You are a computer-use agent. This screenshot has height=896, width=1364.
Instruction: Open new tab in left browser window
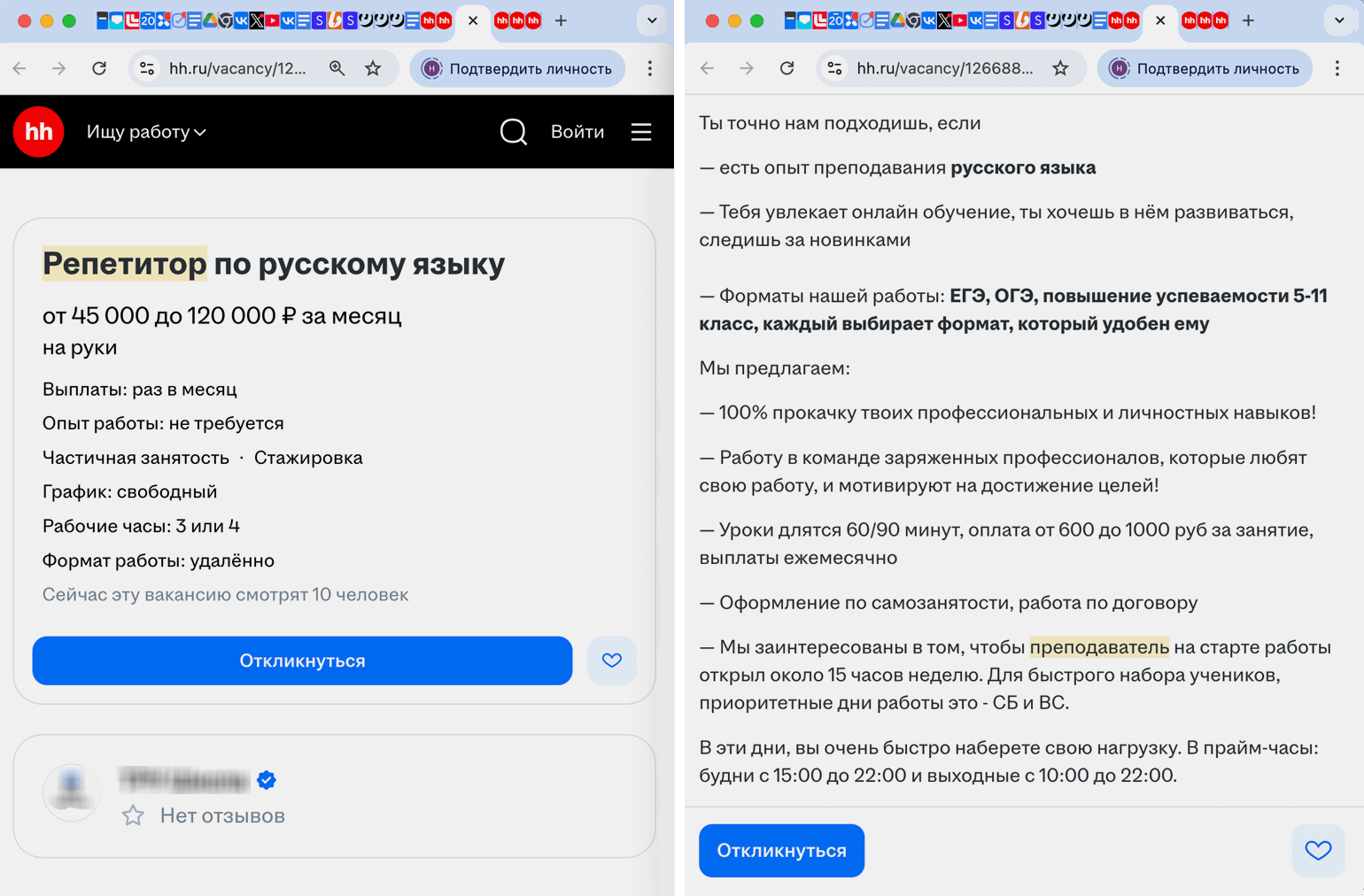pyautogui.click(x=561, y=20)
